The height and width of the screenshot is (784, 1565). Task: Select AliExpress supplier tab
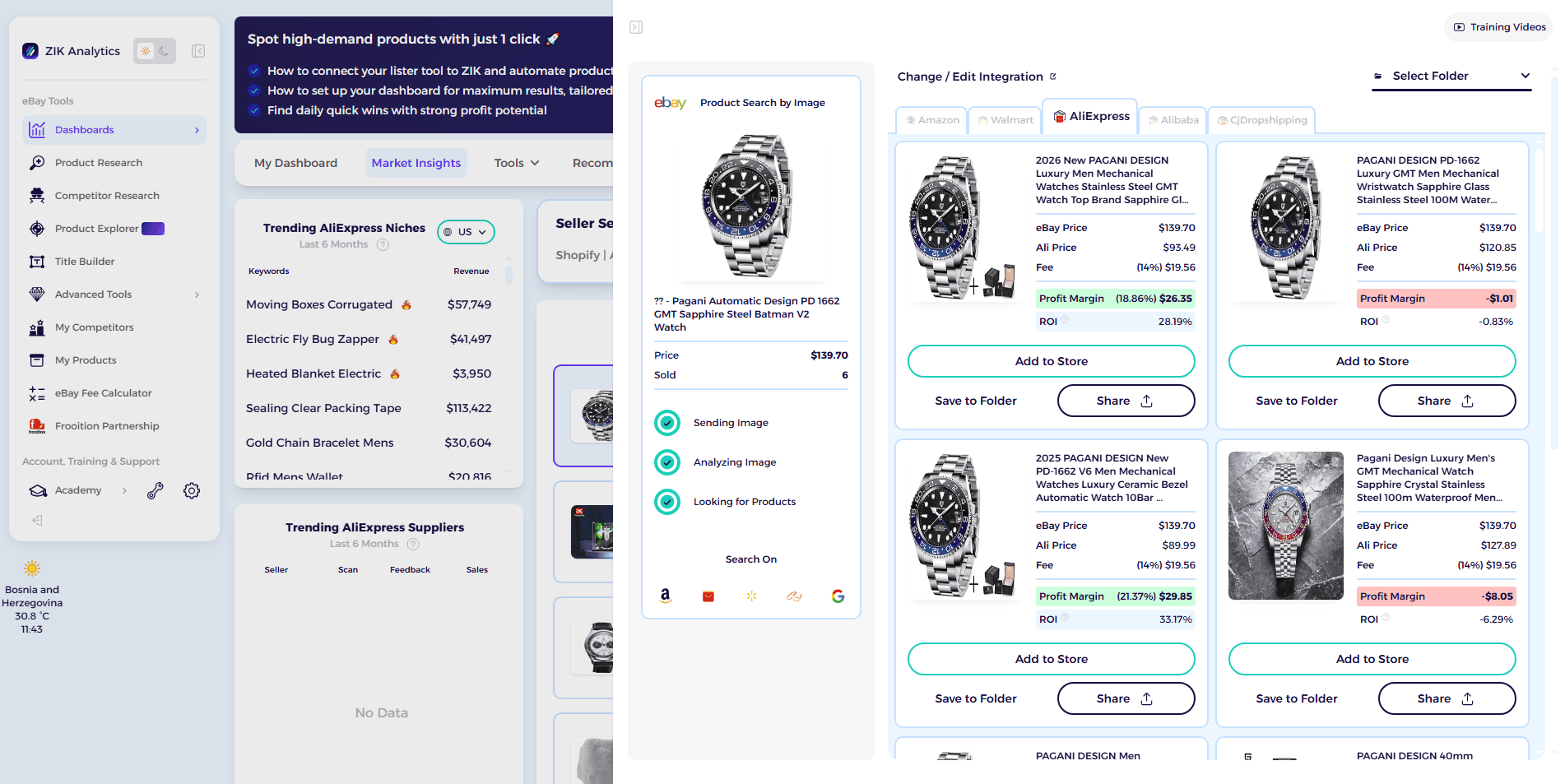point(1091,116)
